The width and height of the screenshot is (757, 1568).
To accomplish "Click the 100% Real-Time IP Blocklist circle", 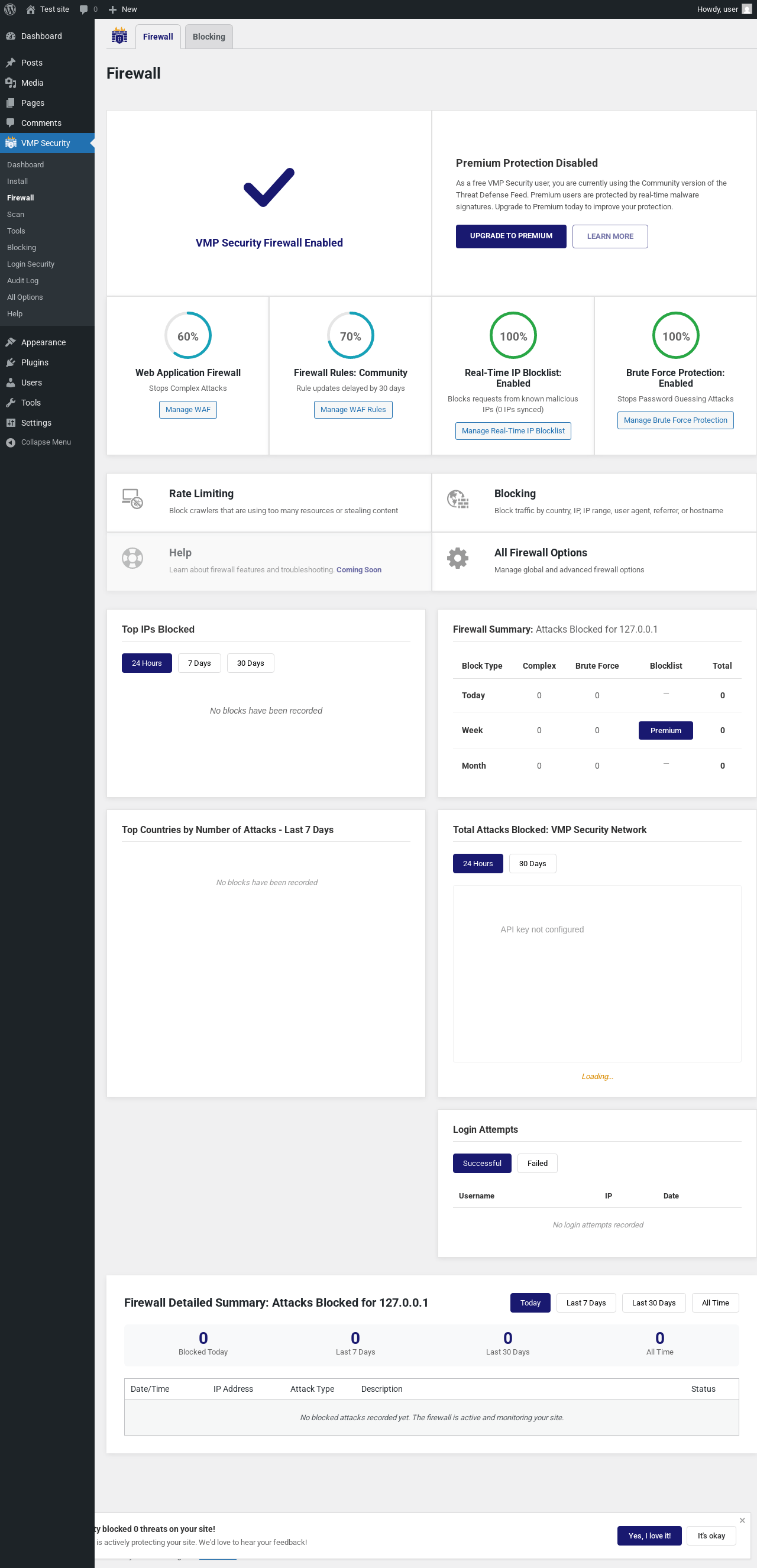I will coord(513,335).
